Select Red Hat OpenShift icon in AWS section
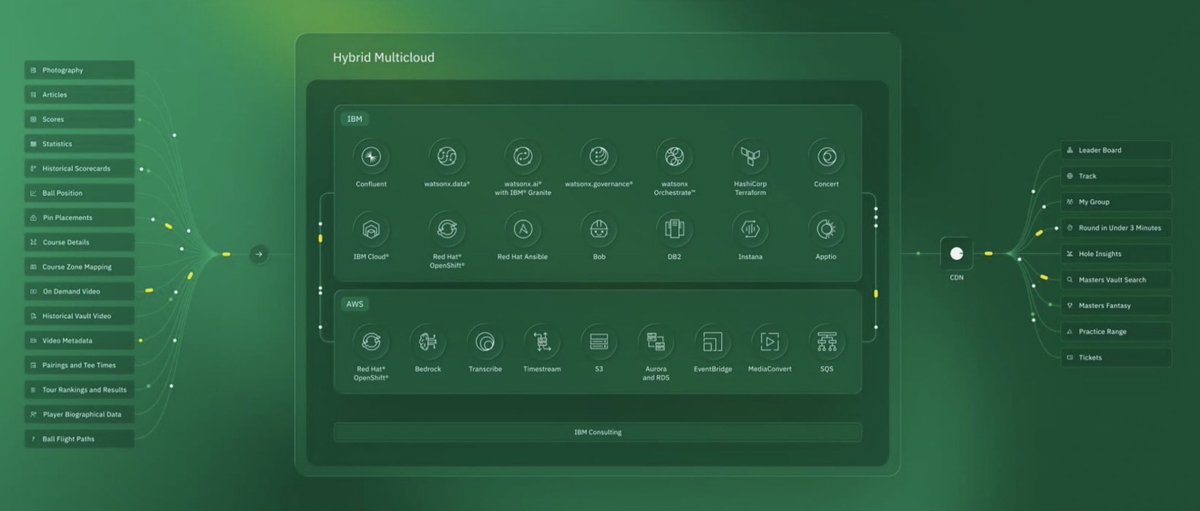Viewport: 1200px width, 511px height. [371, 341]
